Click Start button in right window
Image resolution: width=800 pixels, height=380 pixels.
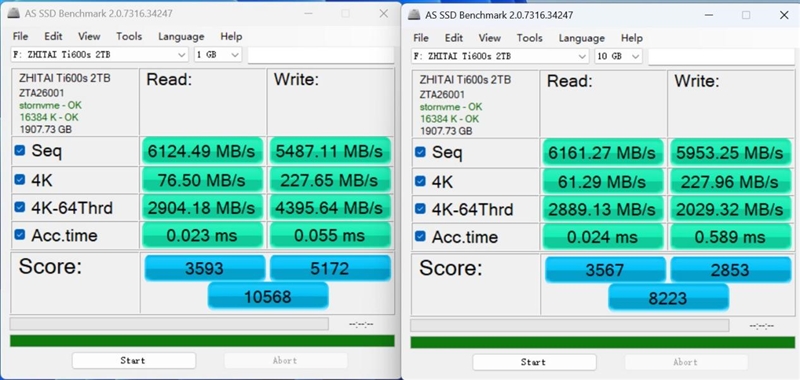click(534, 362)
